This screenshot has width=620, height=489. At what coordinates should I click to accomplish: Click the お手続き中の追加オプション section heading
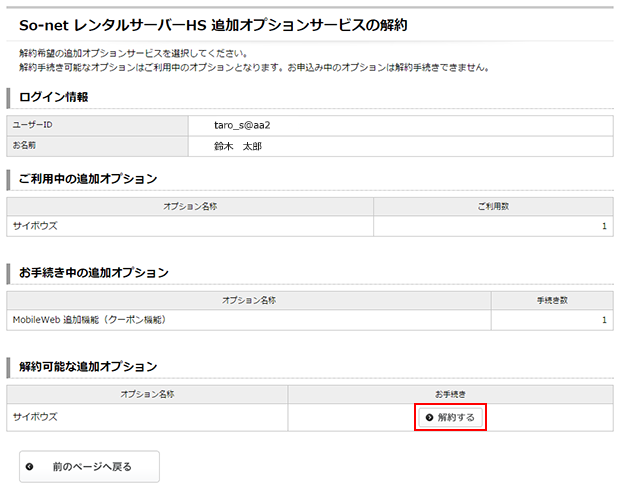93,272
